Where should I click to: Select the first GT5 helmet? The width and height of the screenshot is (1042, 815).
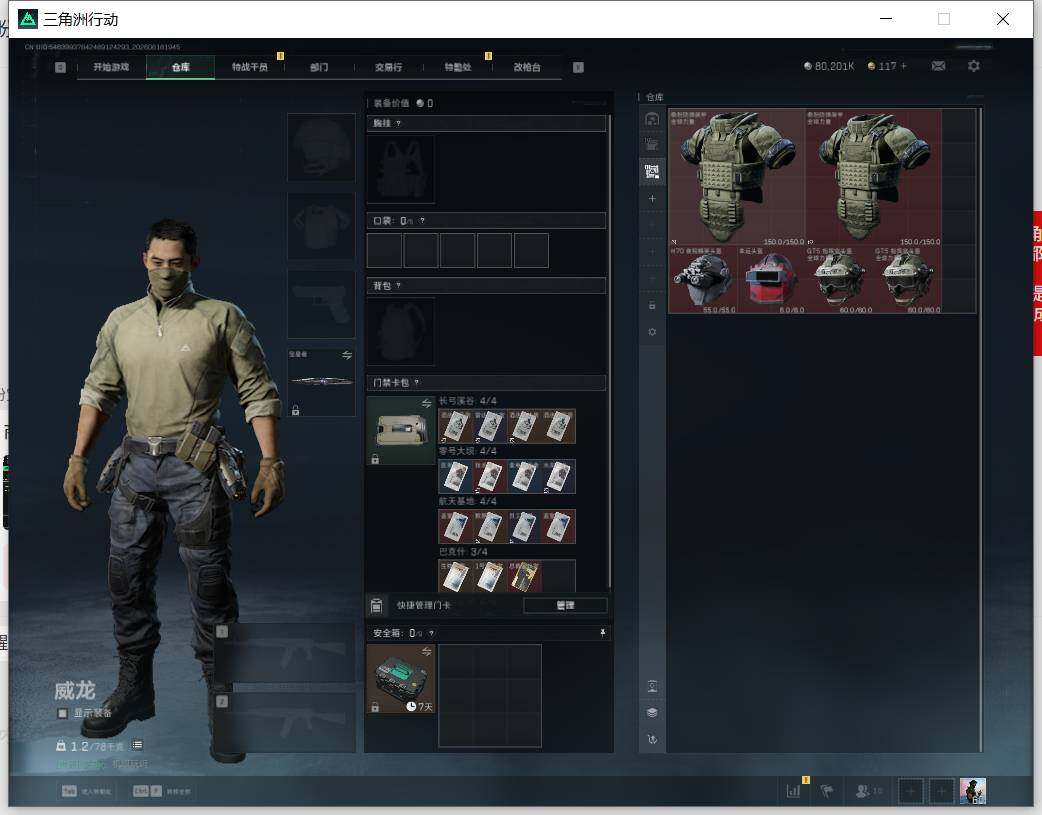pyautogui.click(x=839, y=279)
